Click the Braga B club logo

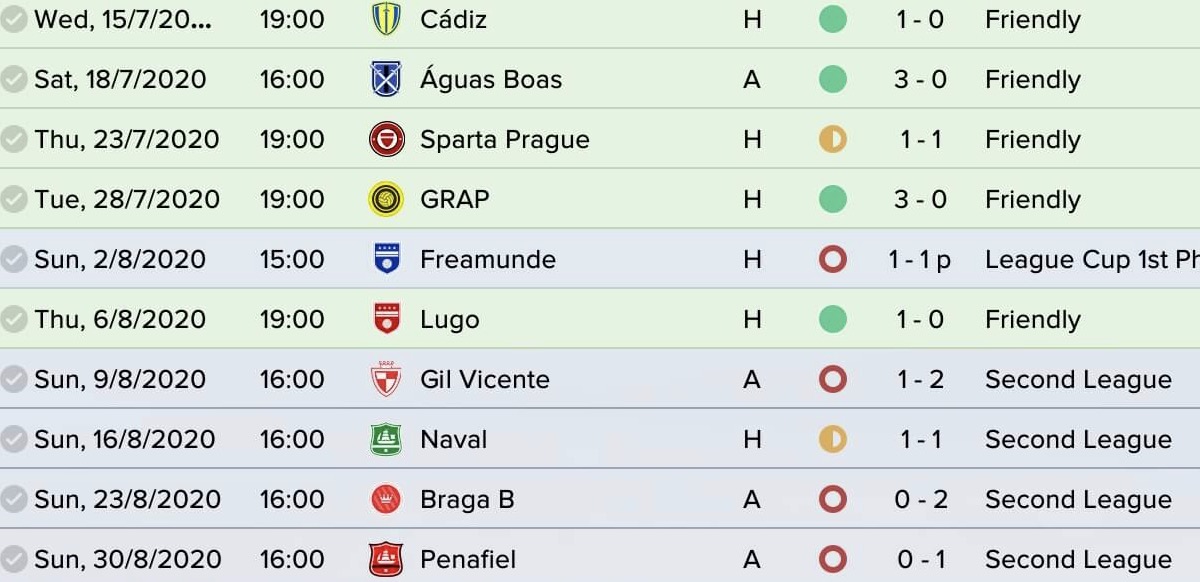coord(386,499)
